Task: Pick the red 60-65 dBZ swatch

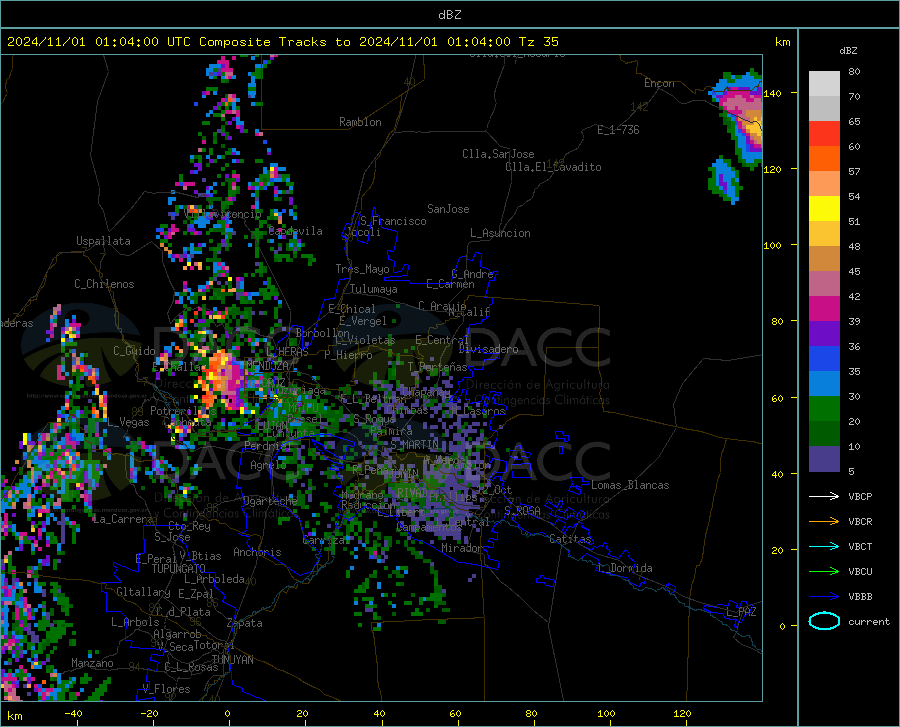Action: click(x=824, y=134)
